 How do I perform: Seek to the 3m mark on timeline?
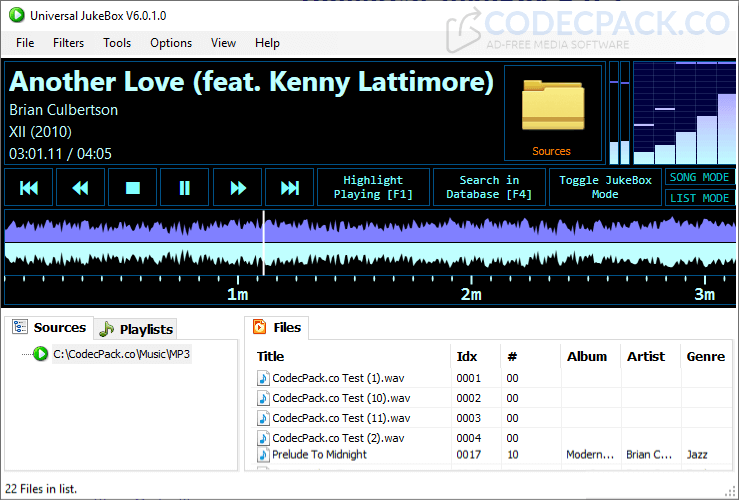click(704, 294)
